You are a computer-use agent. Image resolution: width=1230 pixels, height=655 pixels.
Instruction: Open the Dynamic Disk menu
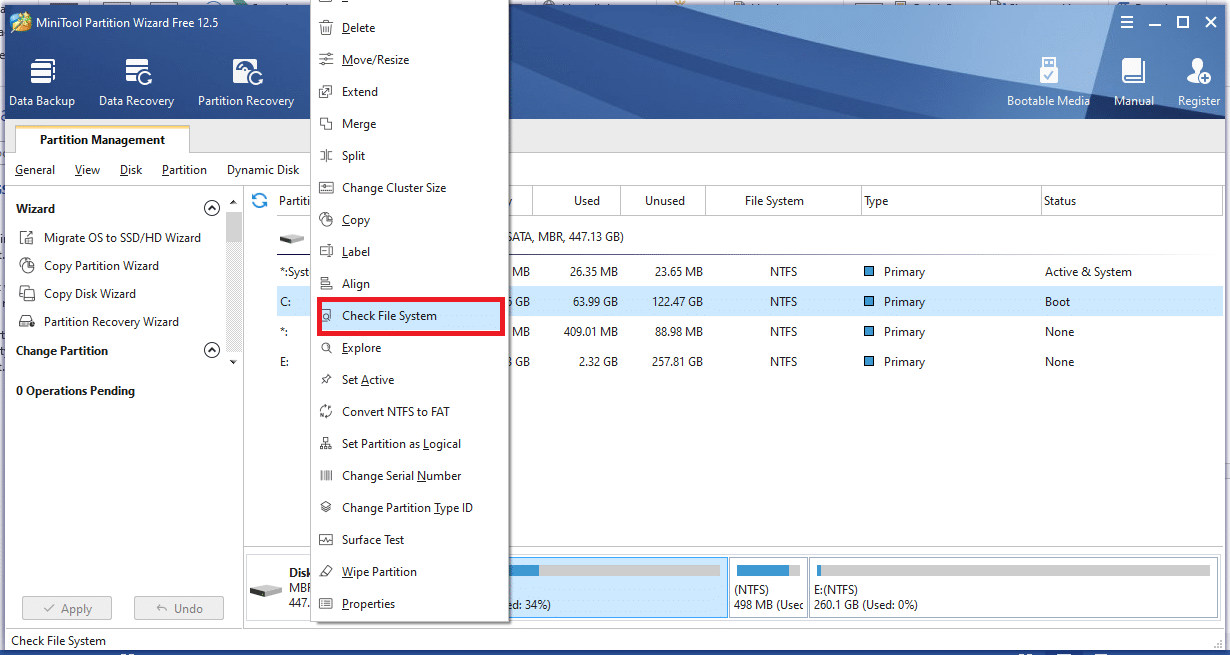(x=263, y=170)
